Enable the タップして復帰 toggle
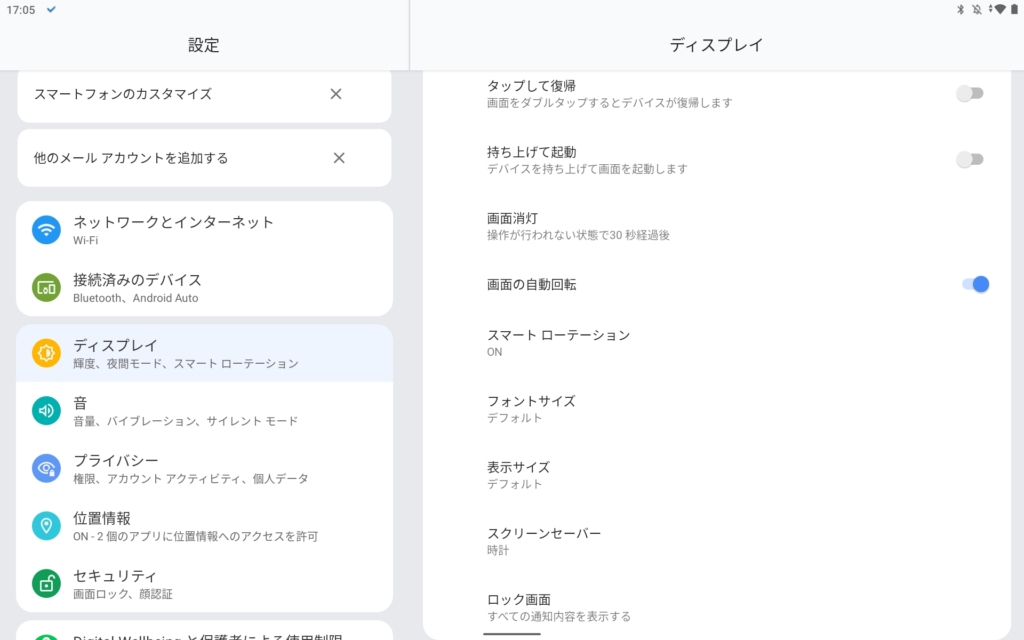 pyautogui.click(x=969, y=93)
